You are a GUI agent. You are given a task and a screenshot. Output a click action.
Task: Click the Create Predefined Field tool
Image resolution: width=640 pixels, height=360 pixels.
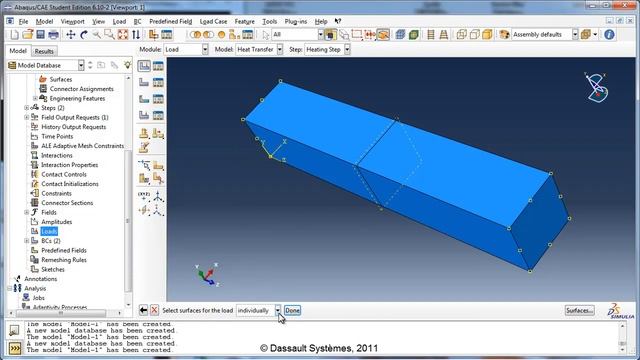[x=144, y=99]
